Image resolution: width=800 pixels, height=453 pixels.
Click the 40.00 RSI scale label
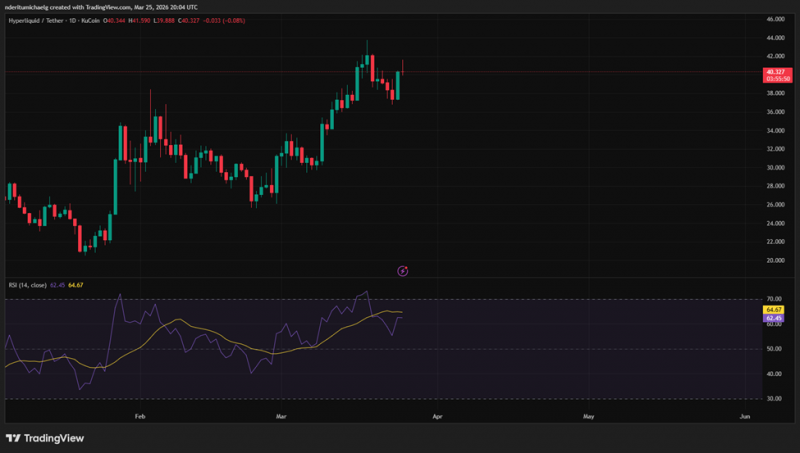(774, 374)
